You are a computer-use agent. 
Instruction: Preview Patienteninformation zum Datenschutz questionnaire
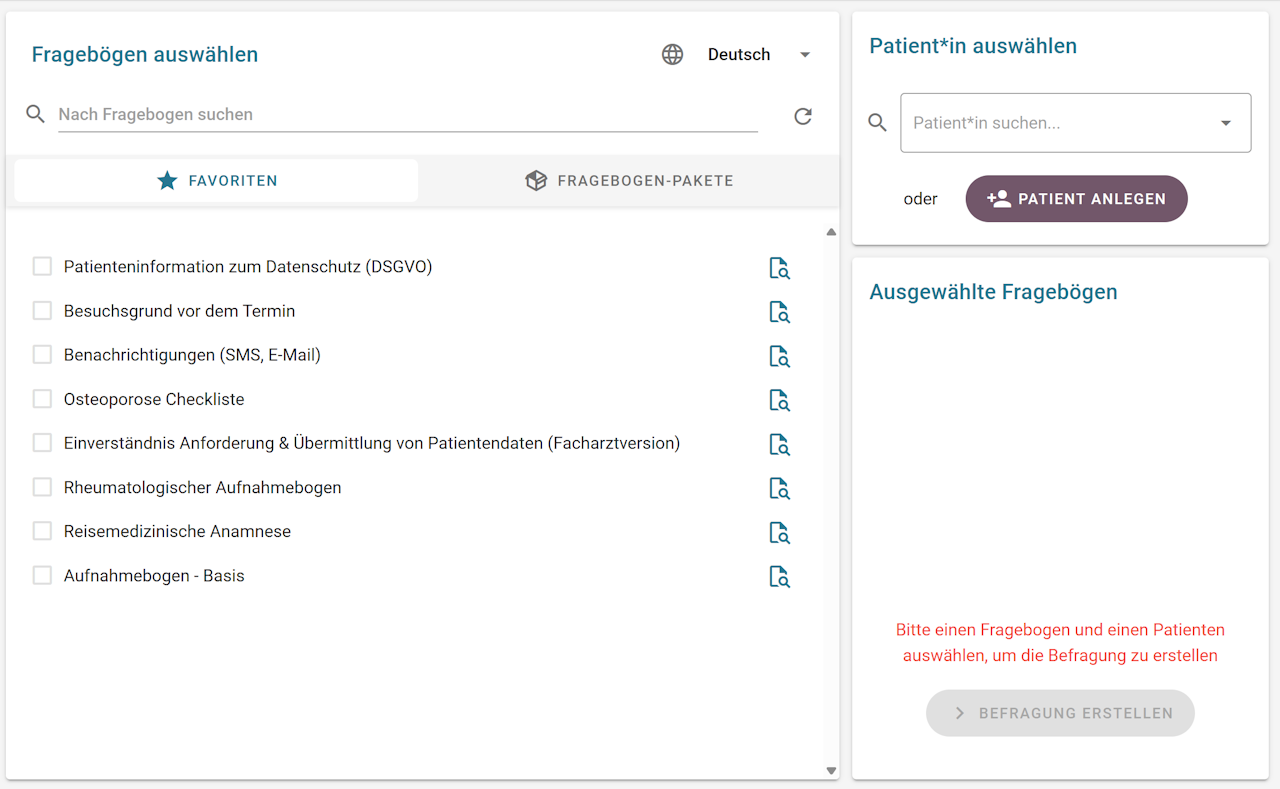(779, 268)
